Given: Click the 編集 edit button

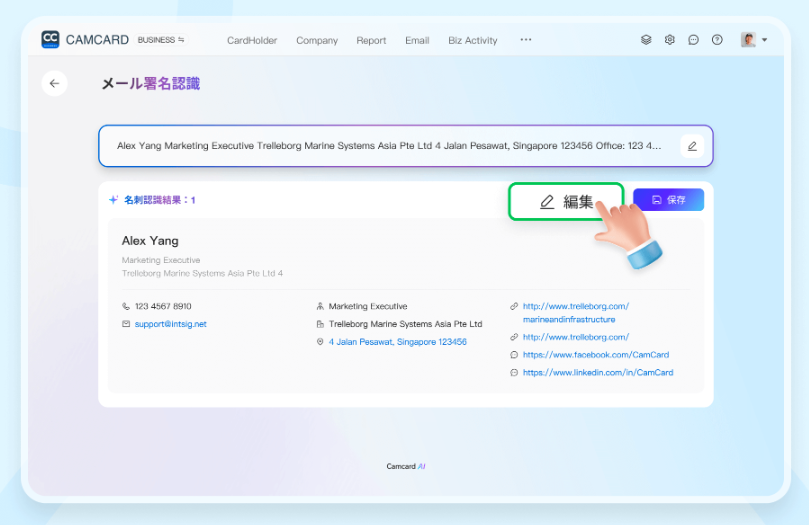Looking at the screenshot, I should click(x=566, y=202).
